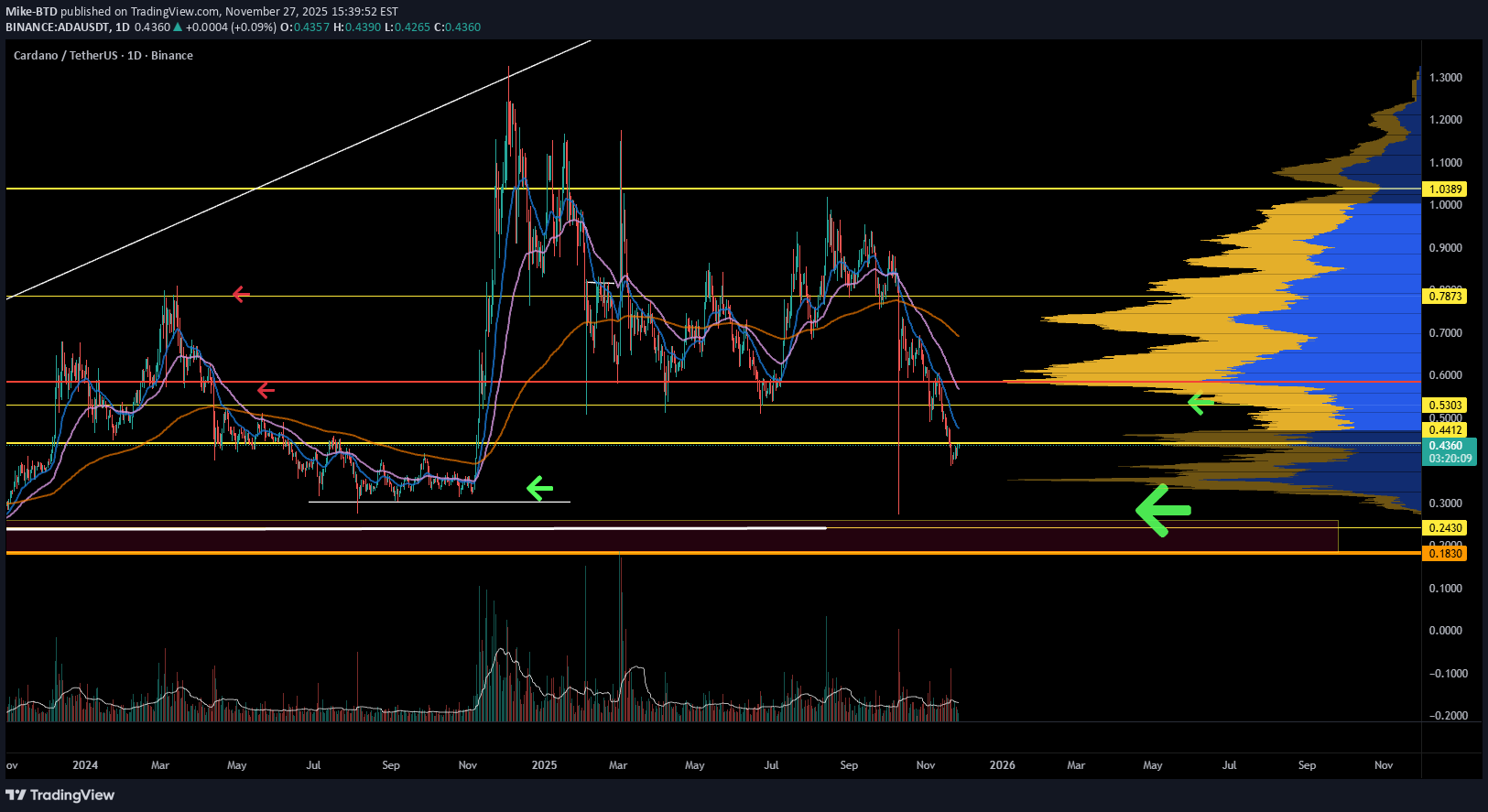Image resolution: width=1488 pixels, height=812 pixels.
Task: Click the 0.4412 price label
Action: (1445, 430)
